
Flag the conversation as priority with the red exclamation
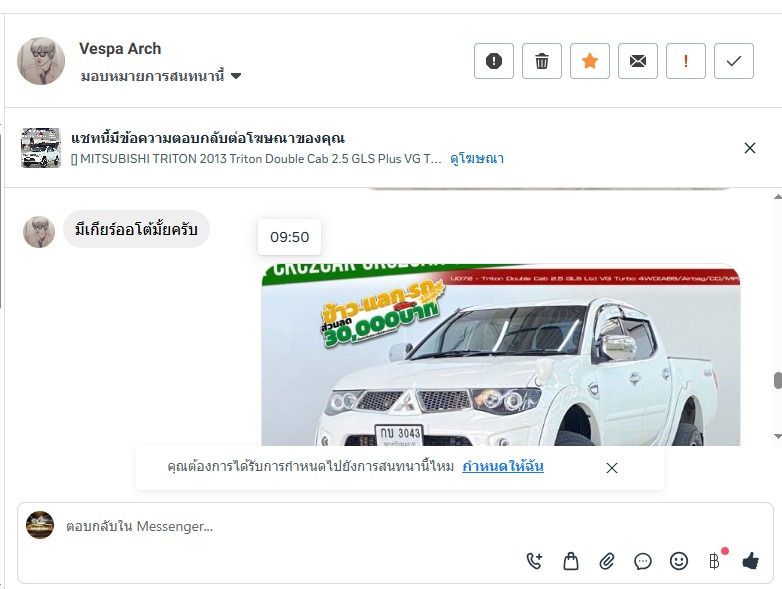tap(686, 61)
